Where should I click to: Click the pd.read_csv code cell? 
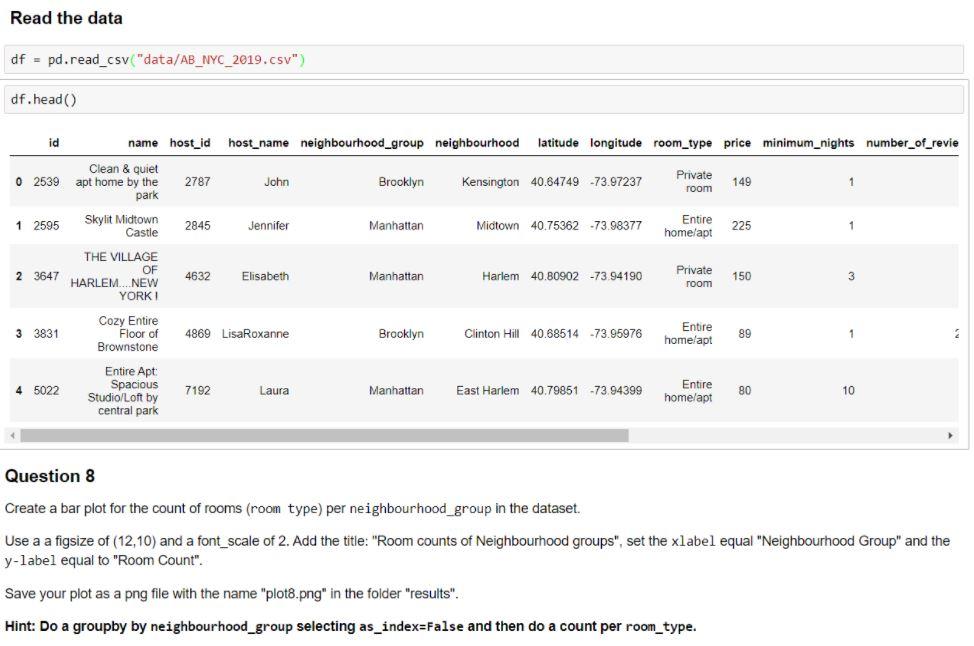point(487,60)
